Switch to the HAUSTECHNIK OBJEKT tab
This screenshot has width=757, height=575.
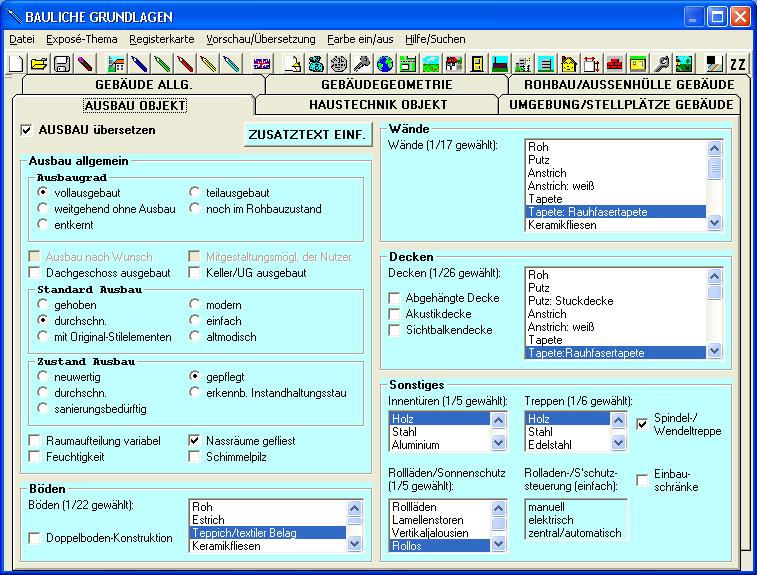(377, 104)
